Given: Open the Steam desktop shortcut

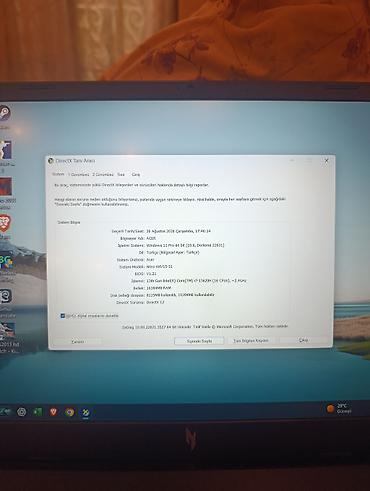Looking at the screenshot, I should [x=5, y=114].
